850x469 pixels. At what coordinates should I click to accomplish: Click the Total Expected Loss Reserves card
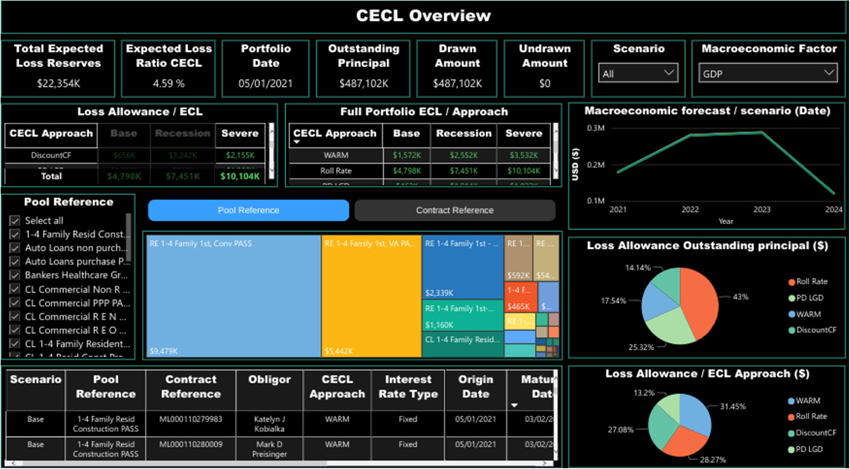click(58, 68)
